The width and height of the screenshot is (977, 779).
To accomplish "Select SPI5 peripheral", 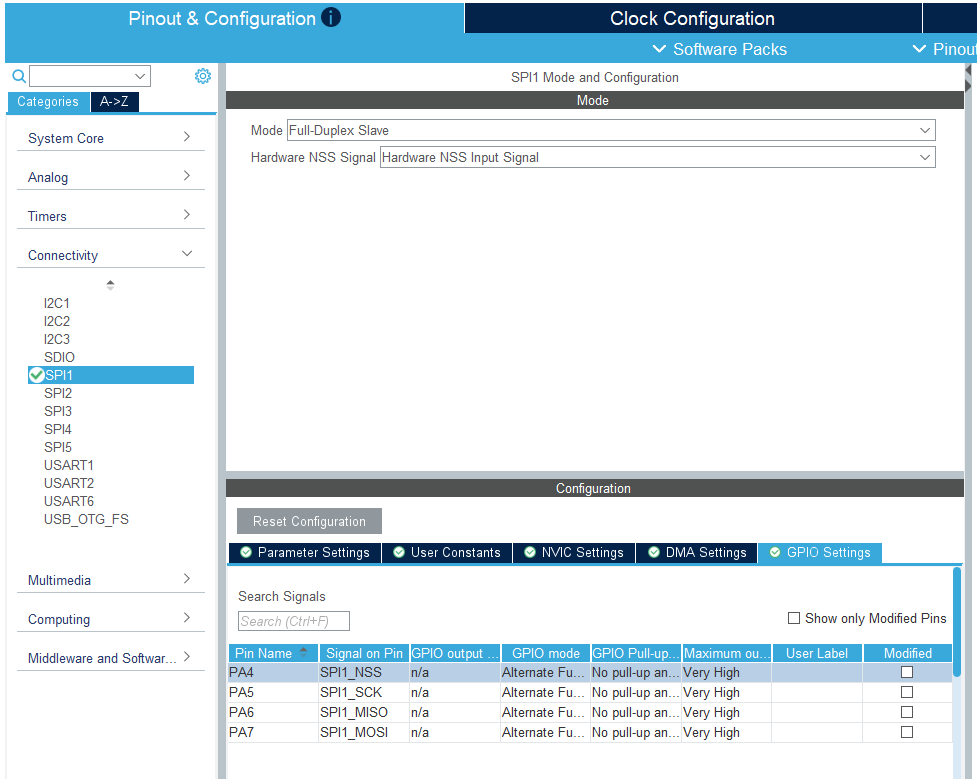I will point(58,447).
